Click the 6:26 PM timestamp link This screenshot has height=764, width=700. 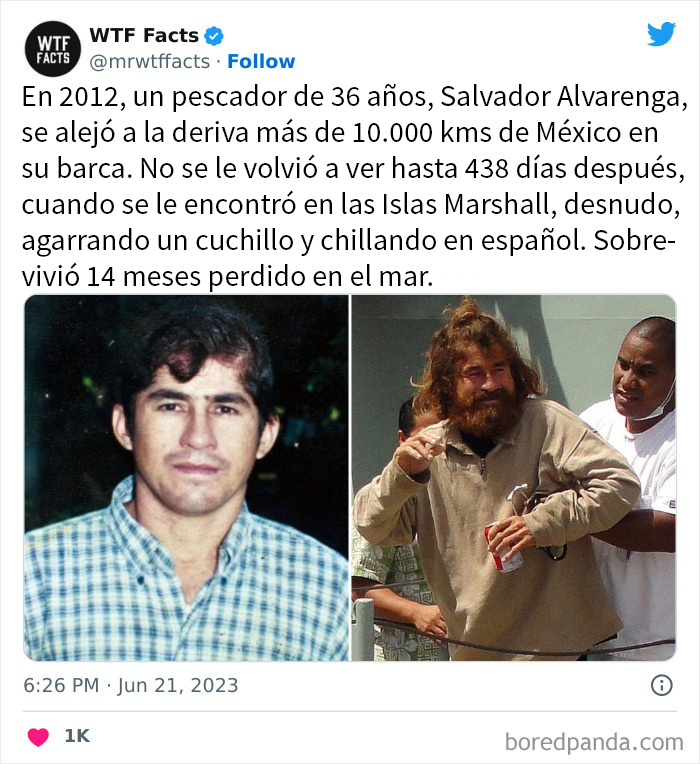pyautogui.click(x=61, y=686)
